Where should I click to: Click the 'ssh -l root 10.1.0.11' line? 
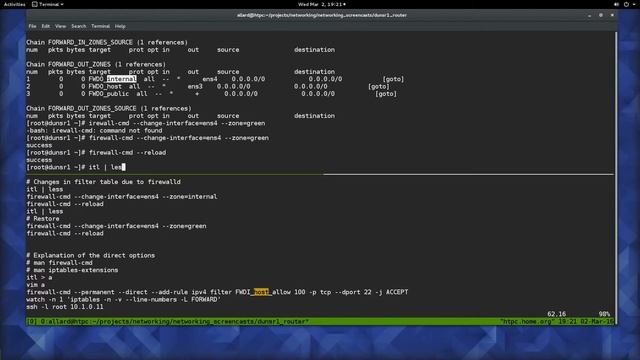pos(65,307)
